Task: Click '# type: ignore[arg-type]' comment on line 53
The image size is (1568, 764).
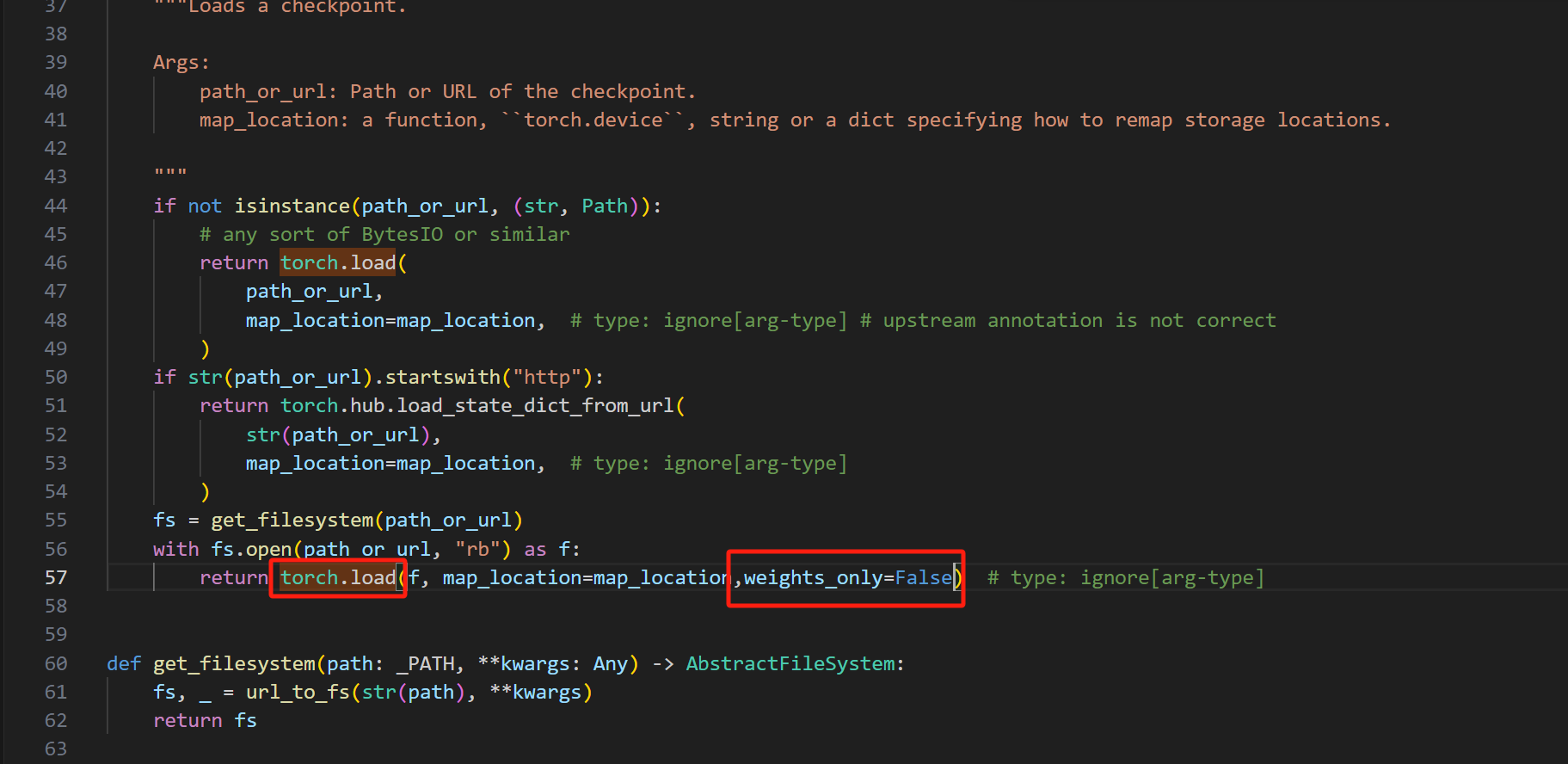Action: coord(709,463)
